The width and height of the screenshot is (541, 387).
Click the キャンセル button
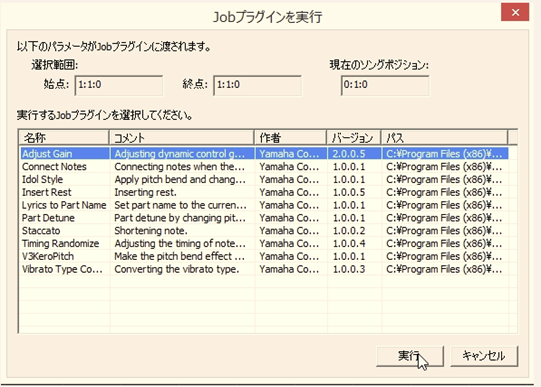484,356
